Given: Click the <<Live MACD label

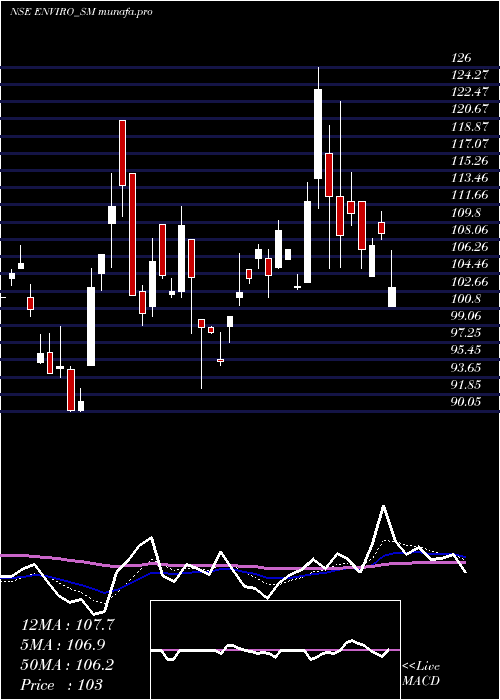Looking at the screenshot, I should pyautogui.click(x=421, y=674).
